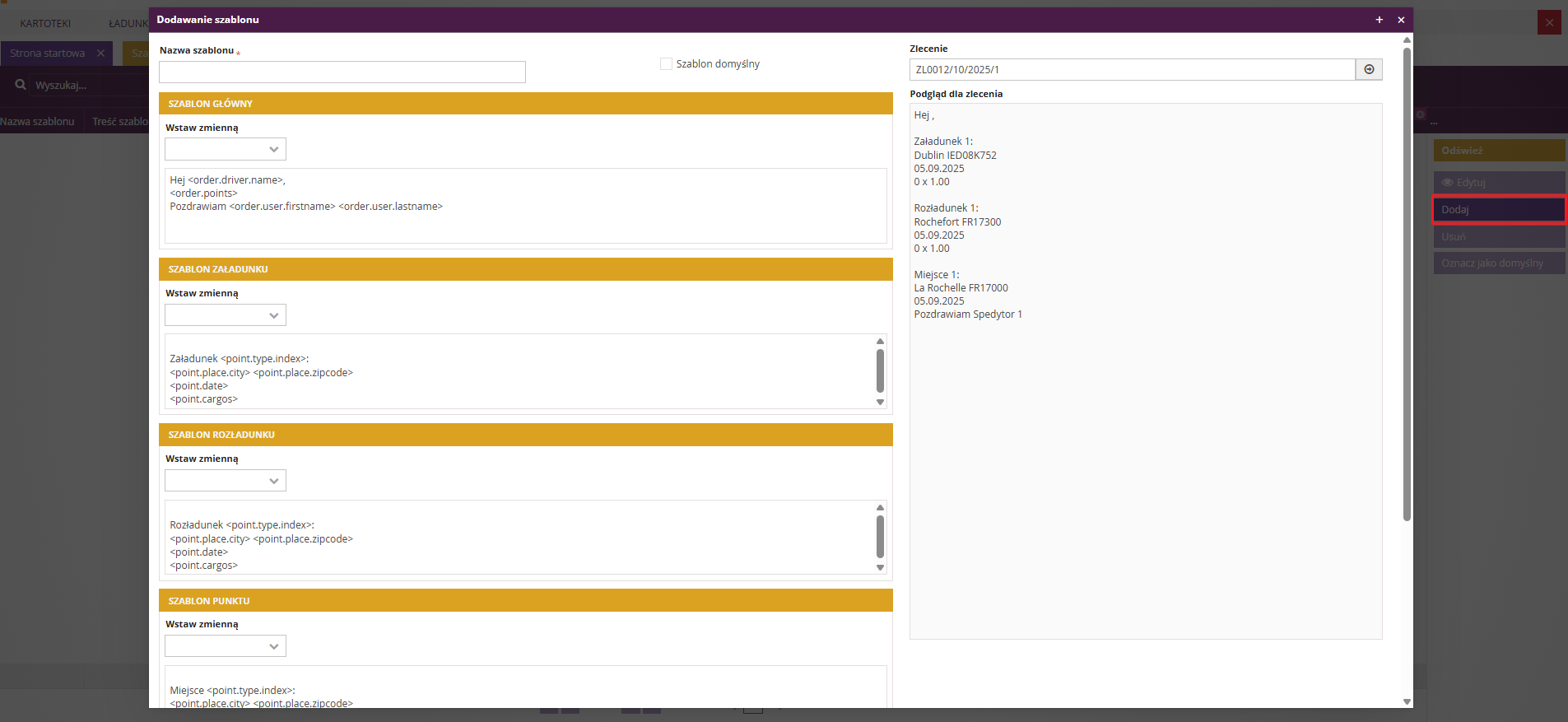Viewport: 1568px width, 722px height.
Task: Click 'Pozdrawiam Spedytor 1' in the preview
Action: click(x=968, y=314)
